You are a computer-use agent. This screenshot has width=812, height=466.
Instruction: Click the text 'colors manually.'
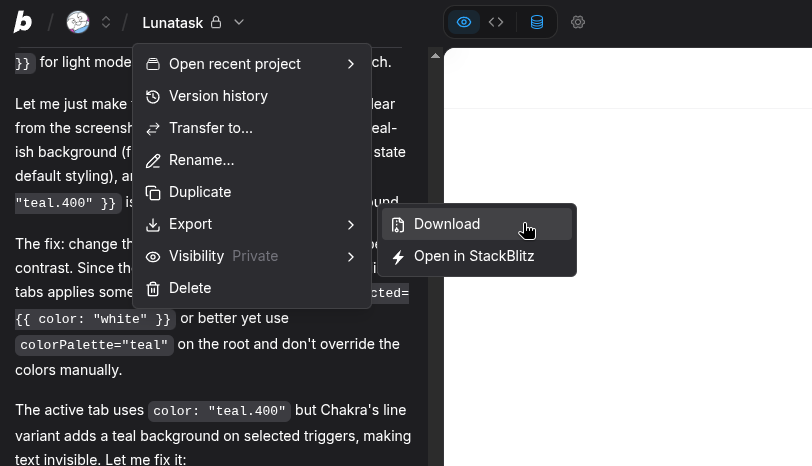point(68,370)
